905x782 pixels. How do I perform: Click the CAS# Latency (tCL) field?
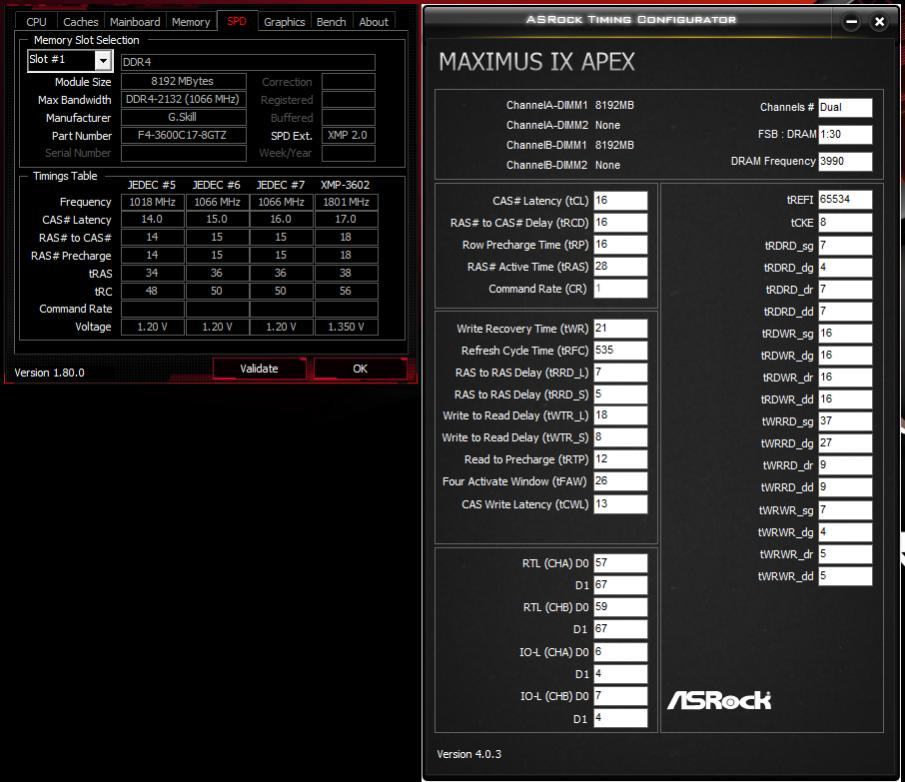pos(620,200)
